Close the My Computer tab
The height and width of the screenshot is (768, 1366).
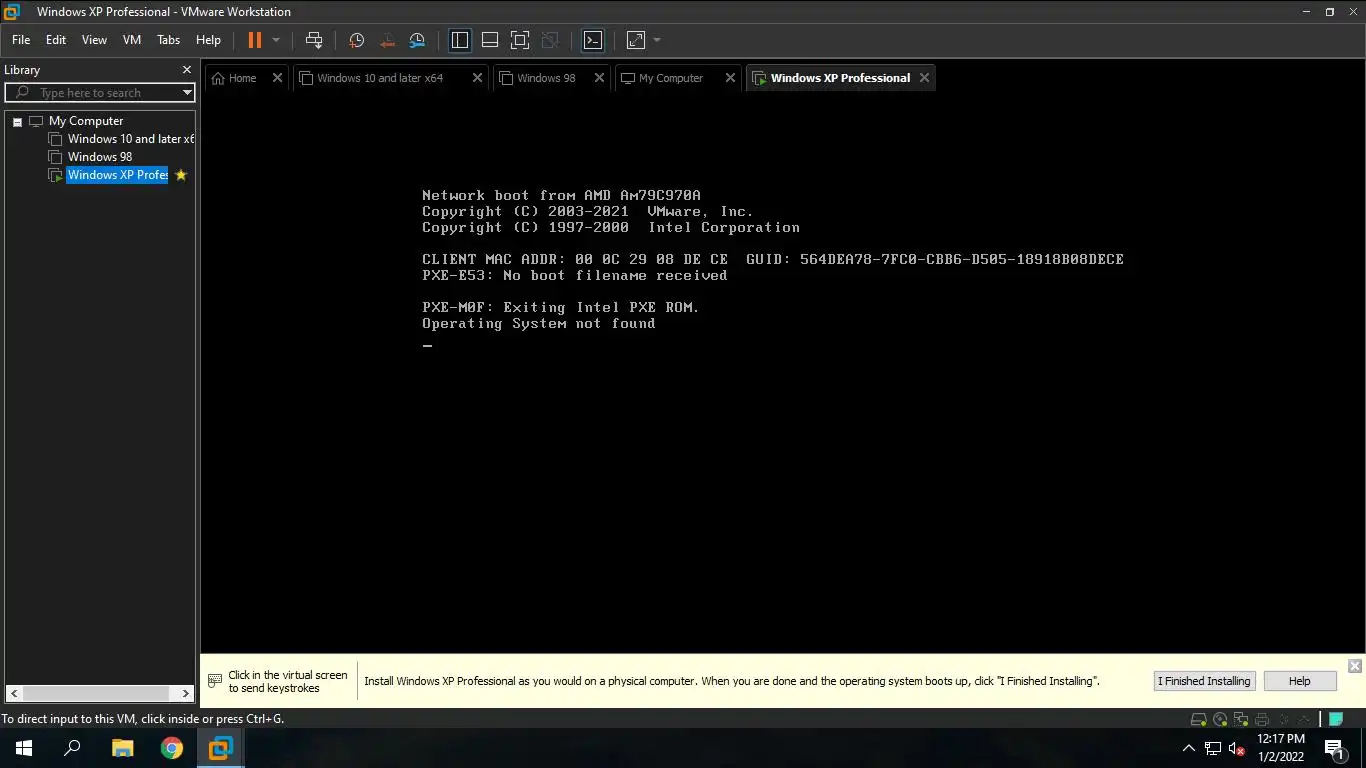730,77
